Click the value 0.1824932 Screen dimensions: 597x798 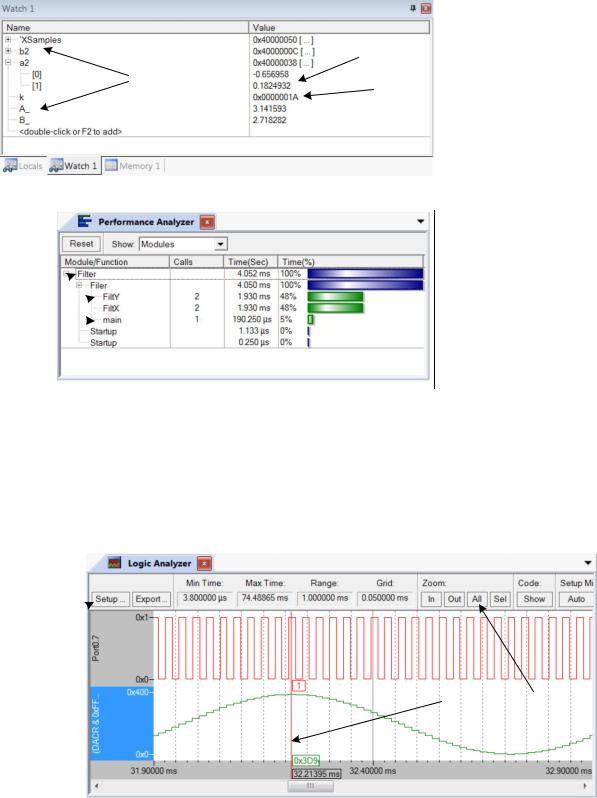point(272,86)
